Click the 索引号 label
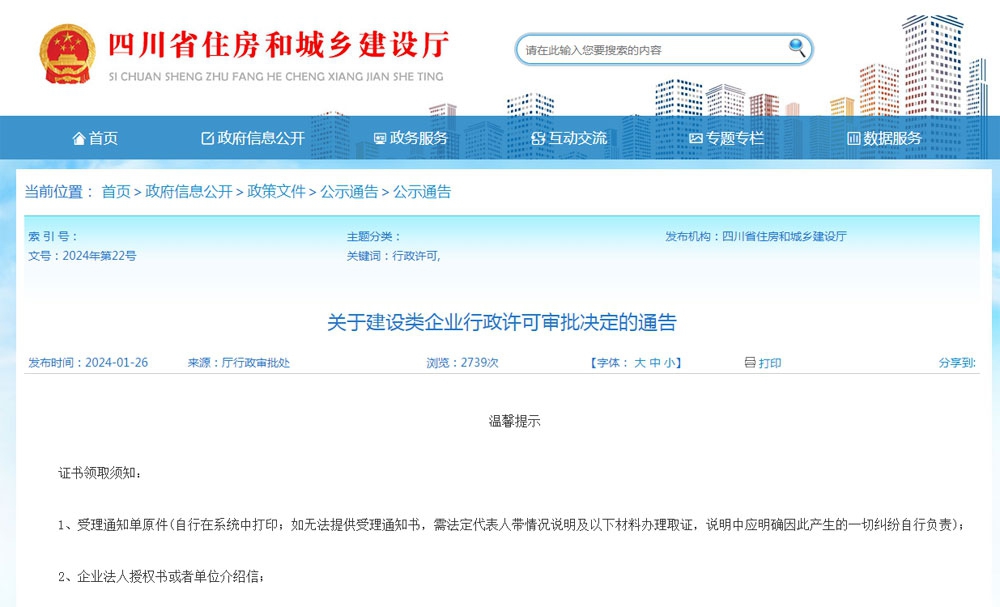Image resolution: width=1000 pixels, height=607 pixels. coord(52,237)
